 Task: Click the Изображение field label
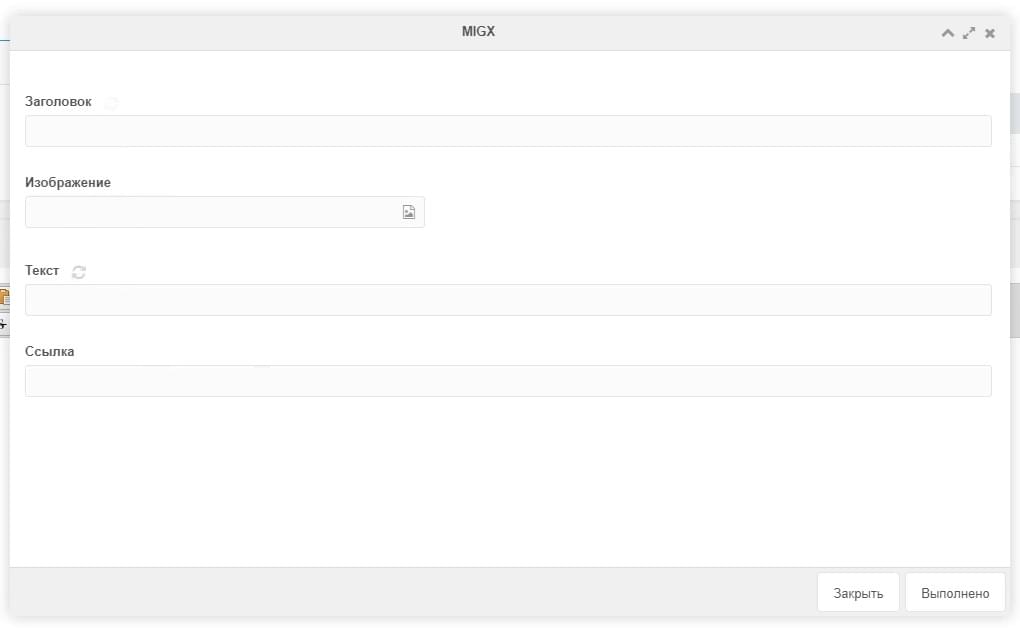pos(68,183)
